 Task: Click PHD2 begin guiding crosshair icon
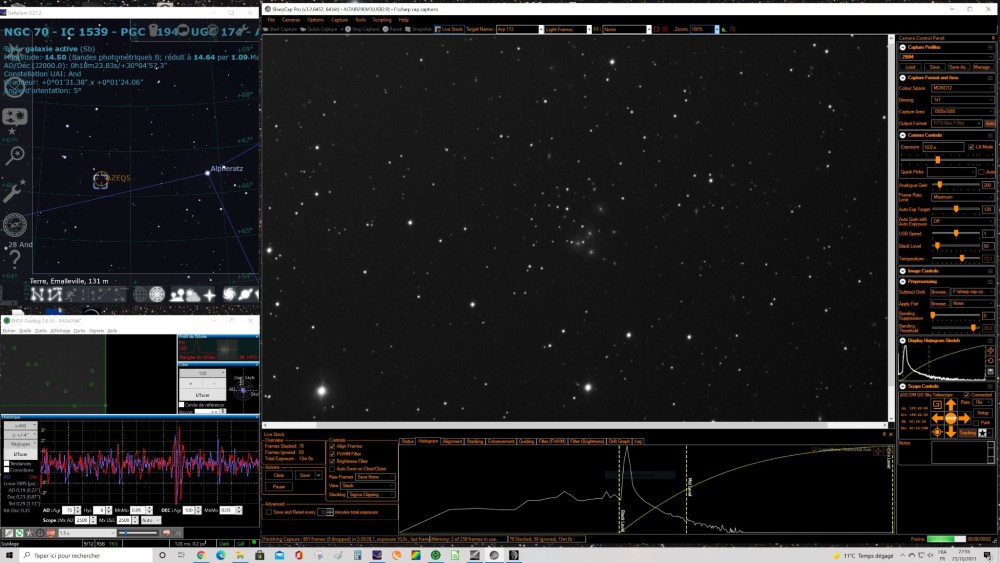coord(40,533)
